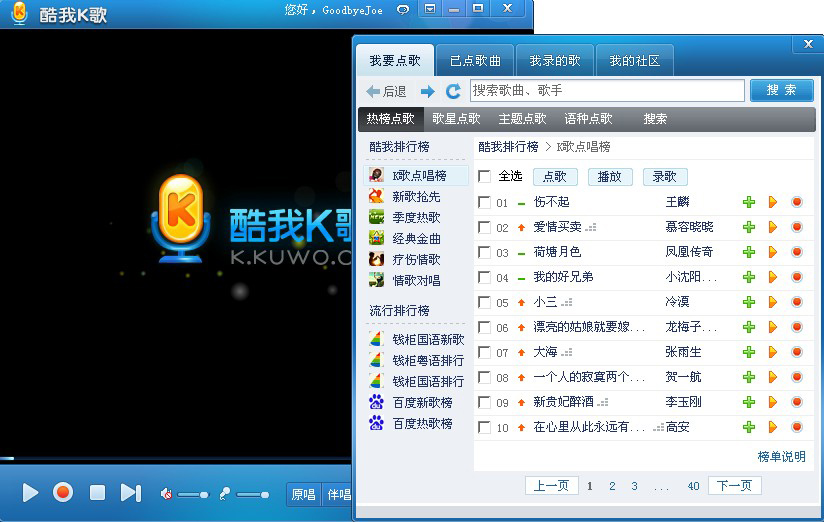The height and width of the screenshot is (522, 824).
Task: Mute the speaker volume icon
Action: coord(167,494)
